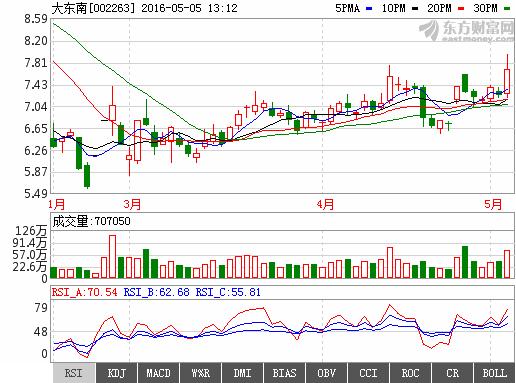This screenshot has width=516, height=383.
Task: Open the ROC indicator tab
Action: (410, 373)
